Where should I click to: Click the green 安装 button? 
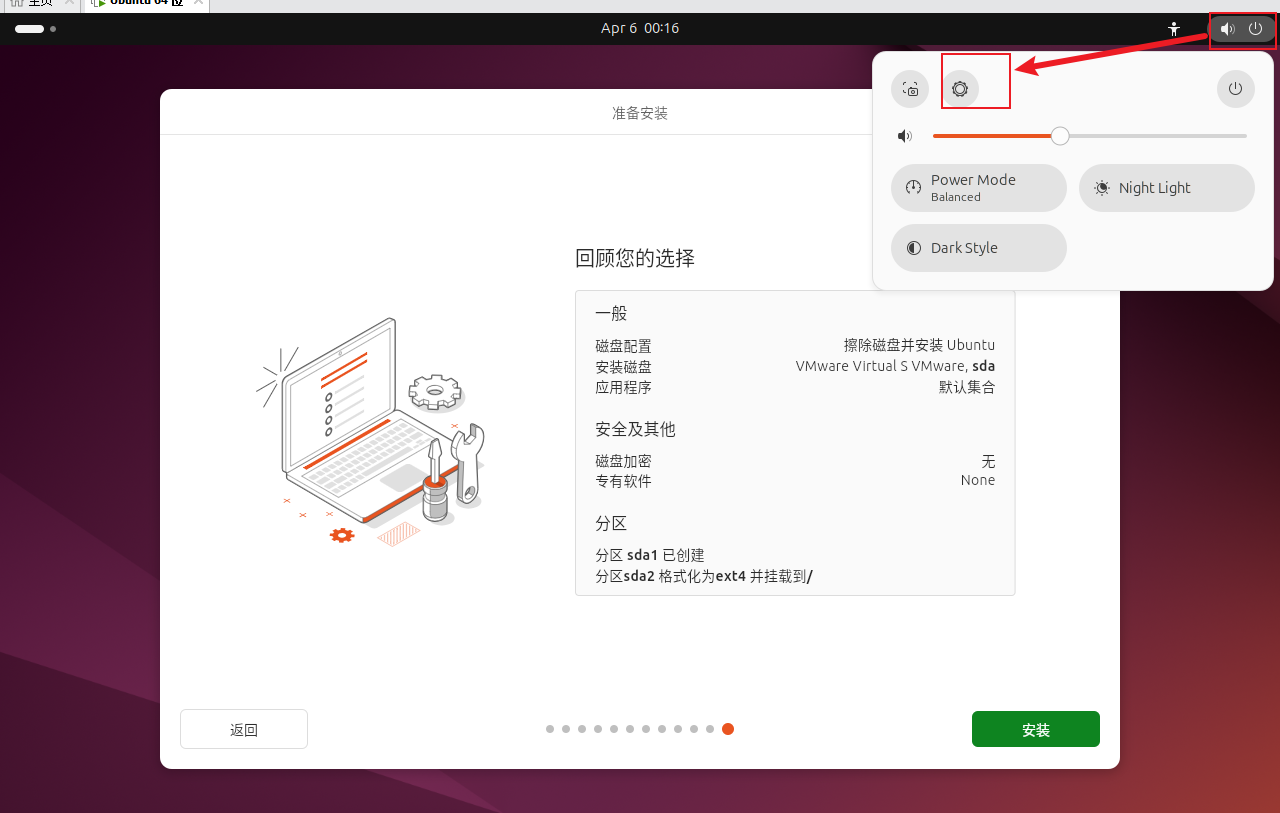(x=1036, y=729)
